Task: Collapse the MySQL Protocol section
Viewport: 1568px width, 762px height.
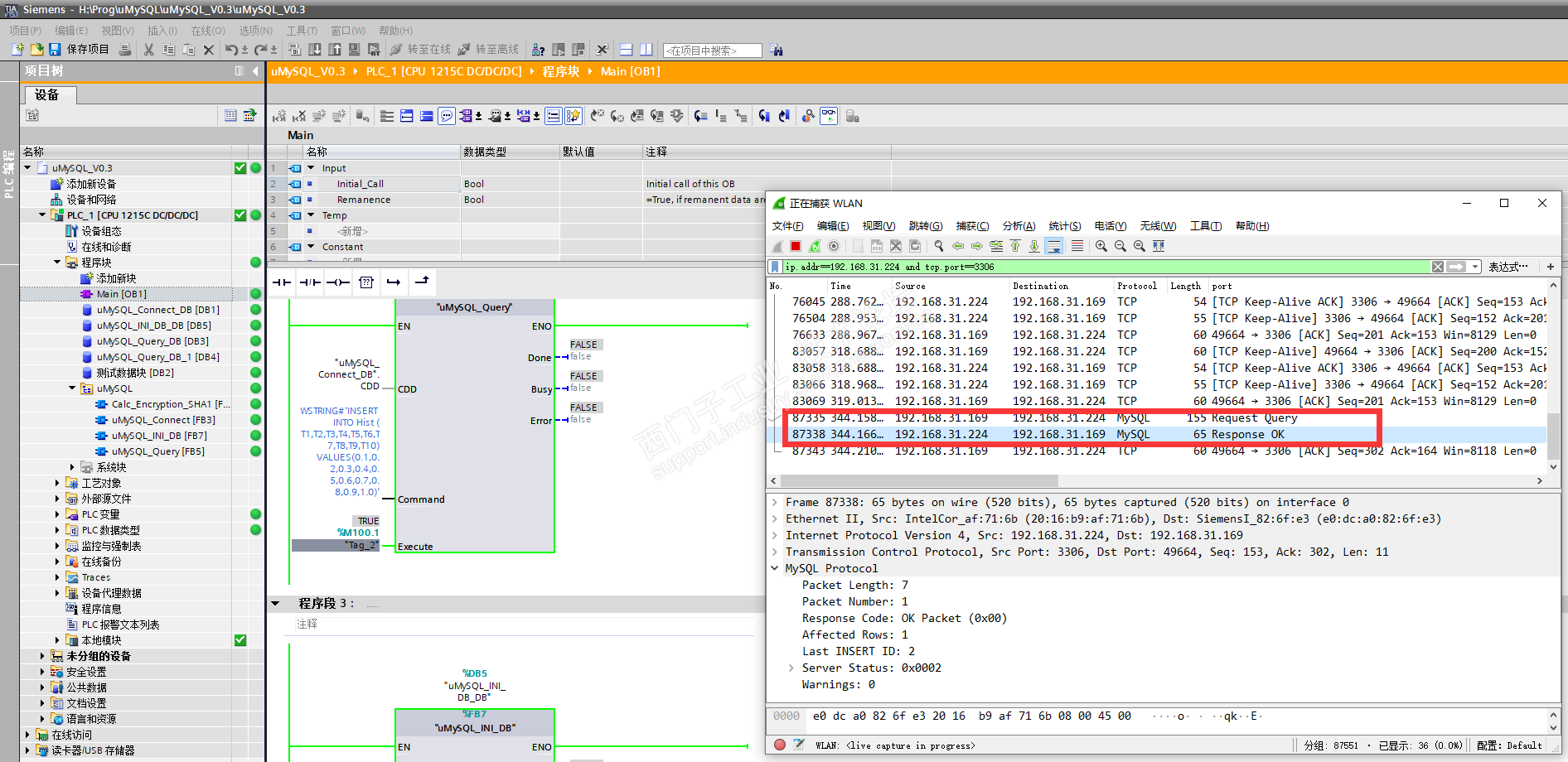Action: (775, 568)
